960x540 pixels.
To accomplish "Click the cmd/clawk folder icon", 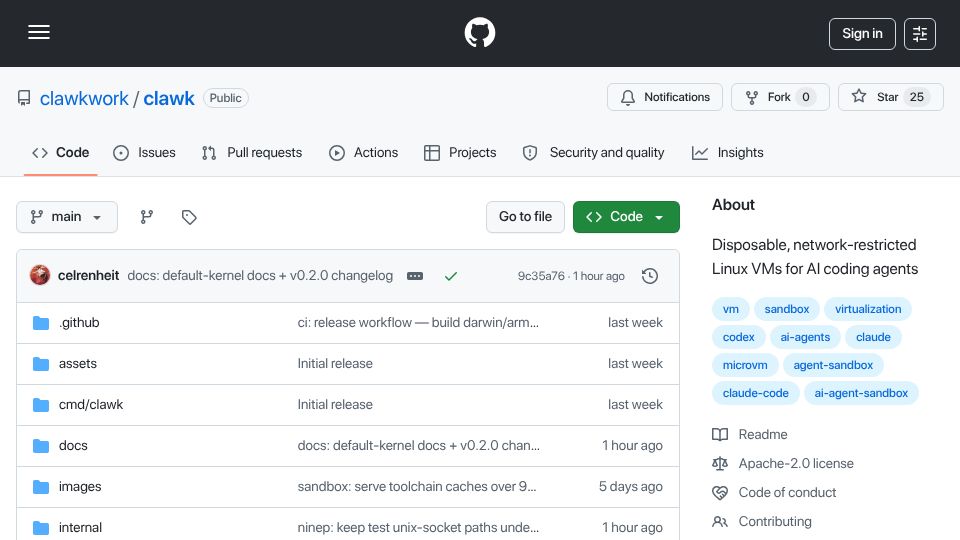I will [x=41, y=405].
